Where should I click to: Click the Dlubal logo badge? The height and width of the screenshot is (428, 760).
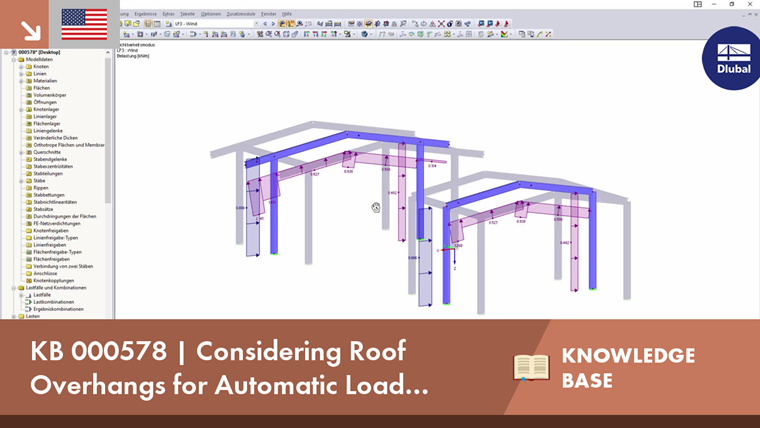[732, 58]
